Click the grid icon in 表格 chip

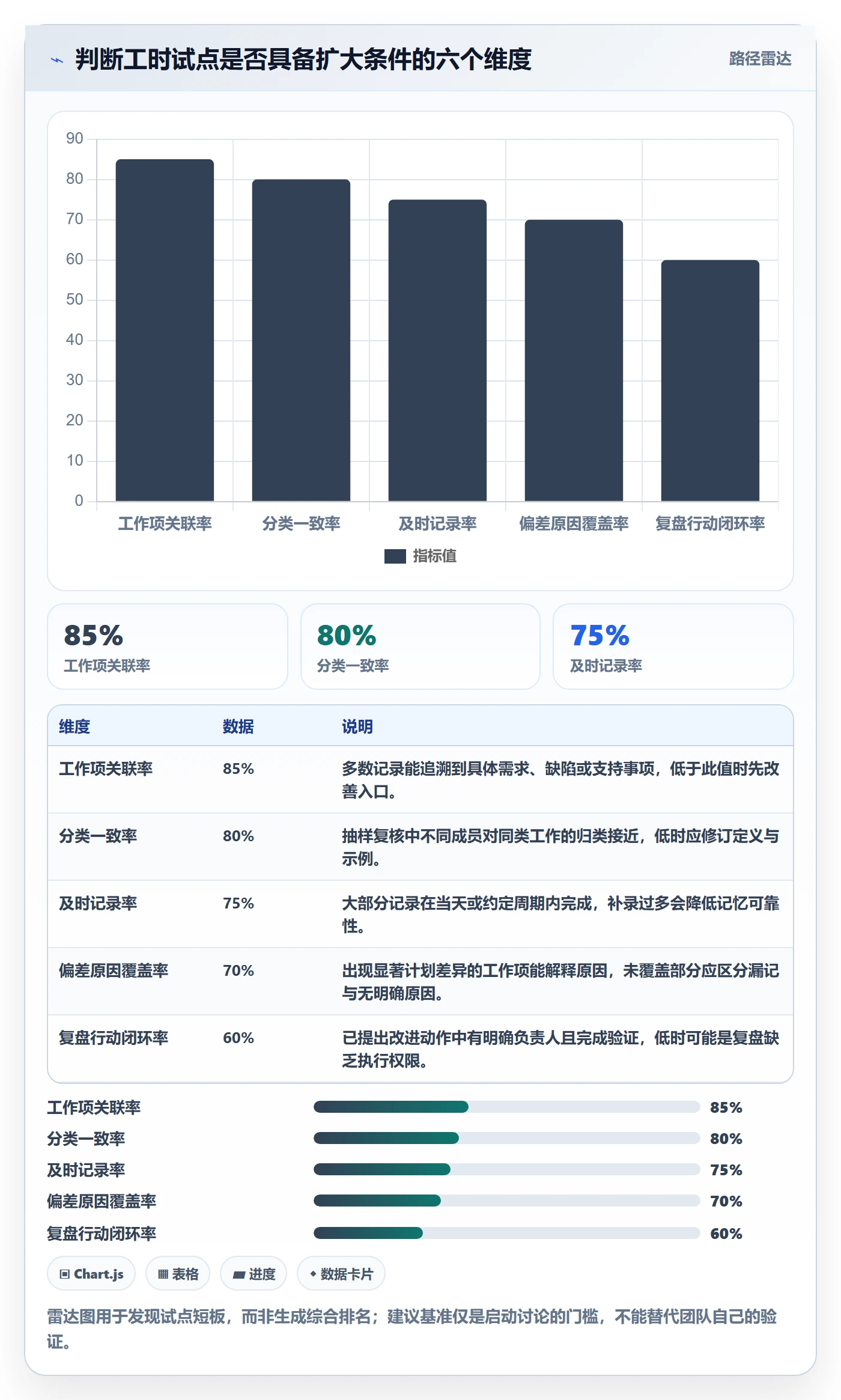coord(163,1274)
